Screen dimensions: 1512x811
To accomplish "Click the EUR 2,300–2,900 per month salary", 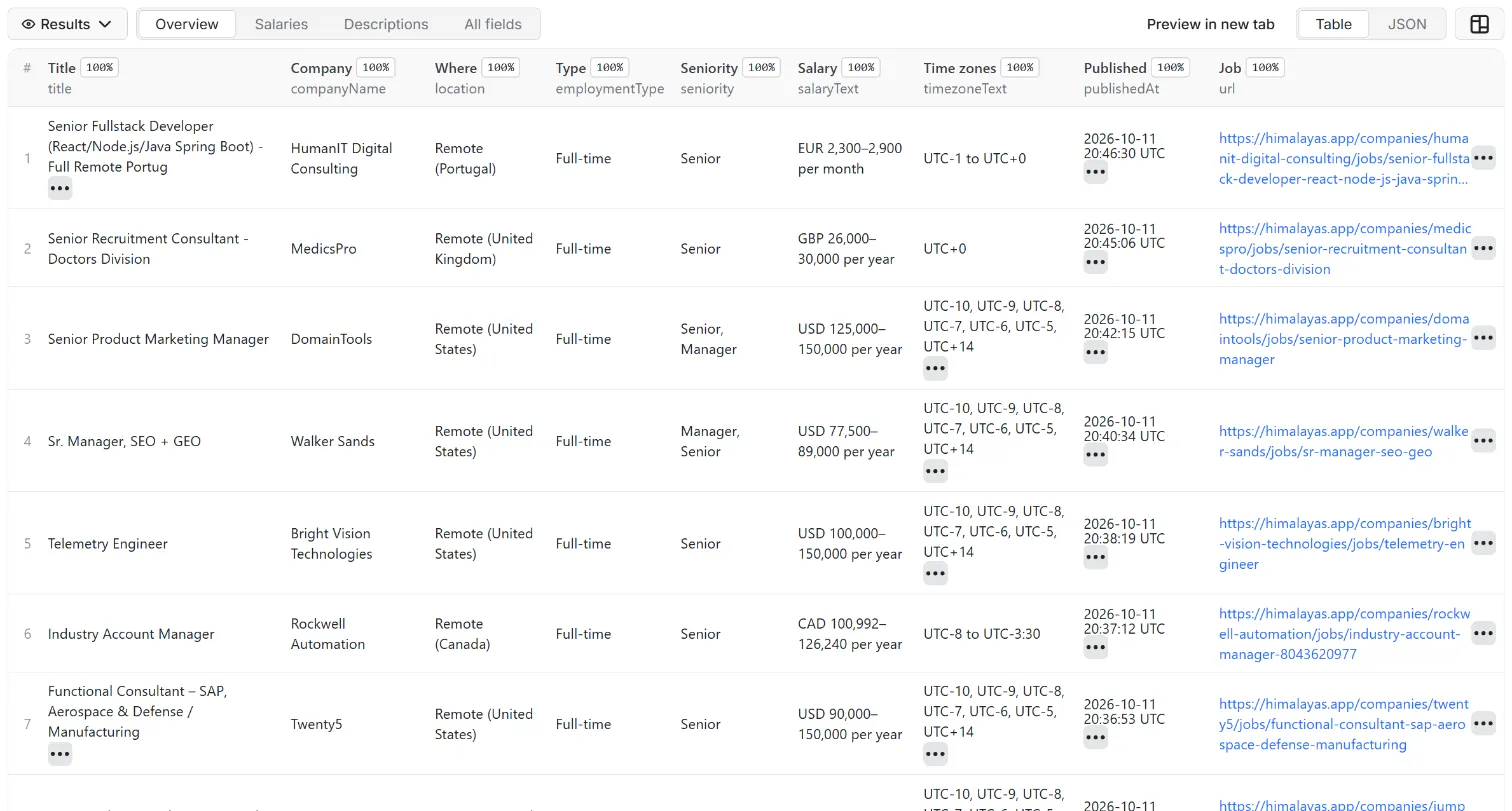I will pyautogui.click(x=850, y=158).
